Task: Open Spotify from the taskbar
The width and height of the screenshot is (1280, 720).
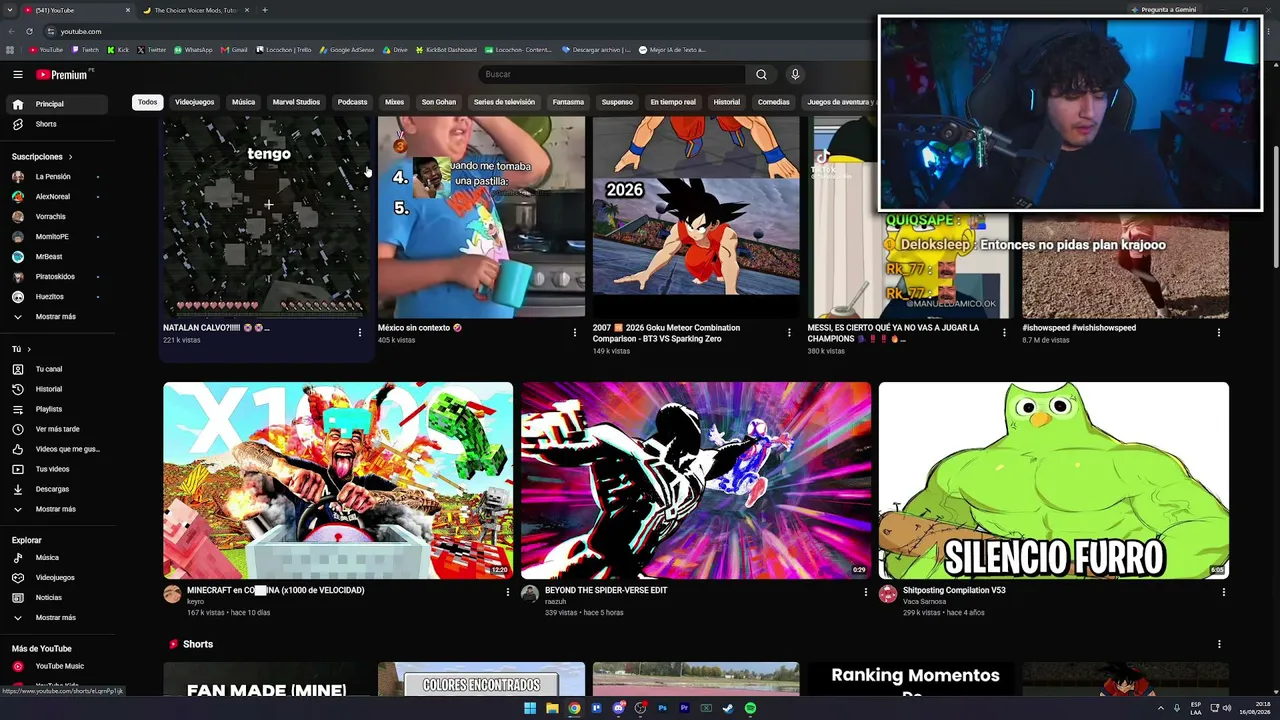Action: pos(750,708)
